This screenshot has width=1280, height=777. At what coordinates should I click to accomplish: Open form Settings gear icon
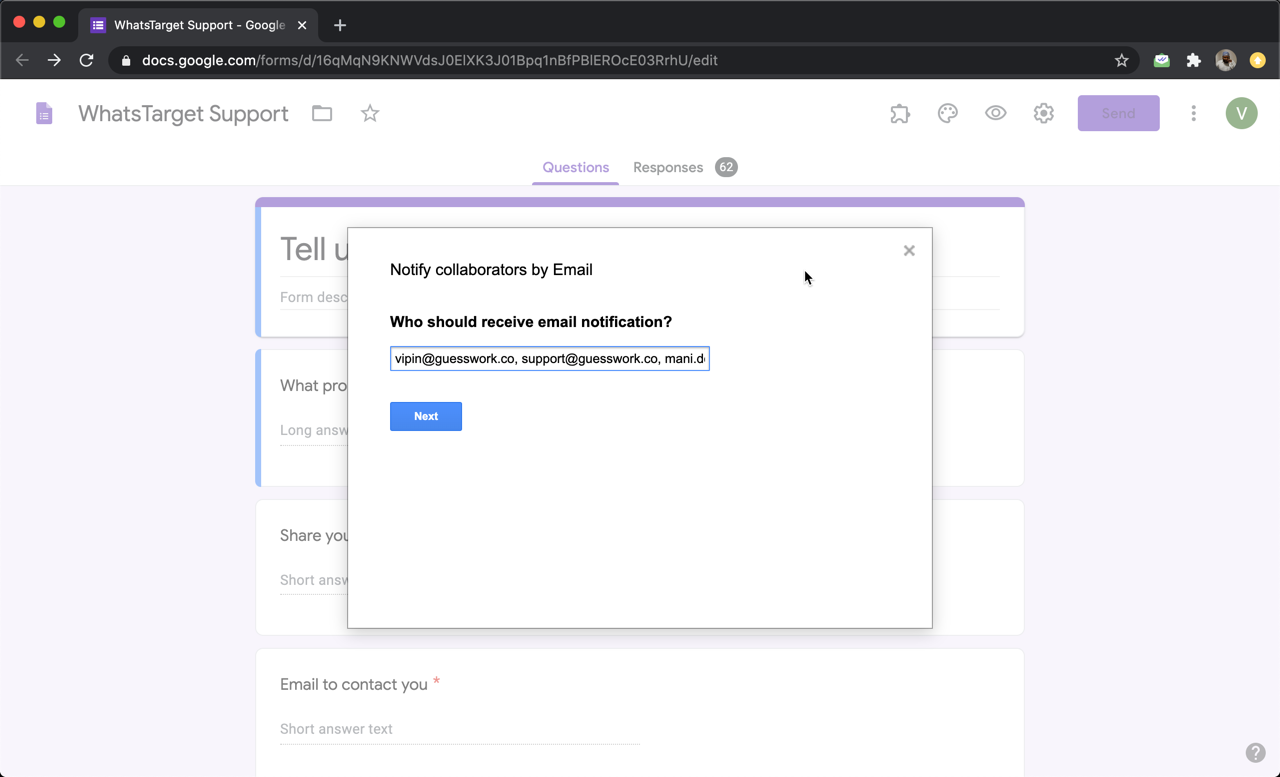tap(1043, 113)
